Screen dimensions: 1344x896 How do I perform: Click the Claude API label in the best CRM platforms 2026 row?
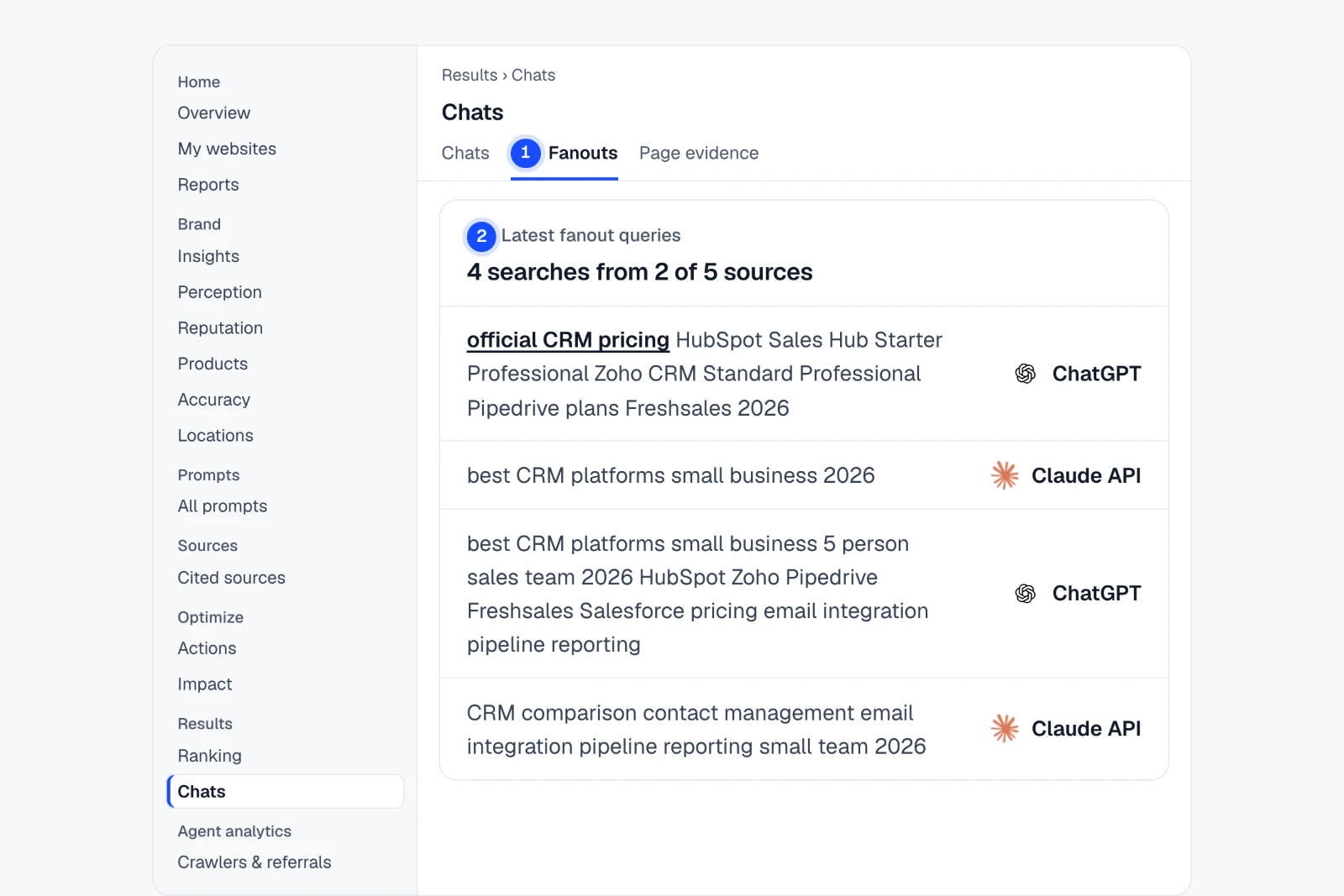click(x=1086, y=475)
